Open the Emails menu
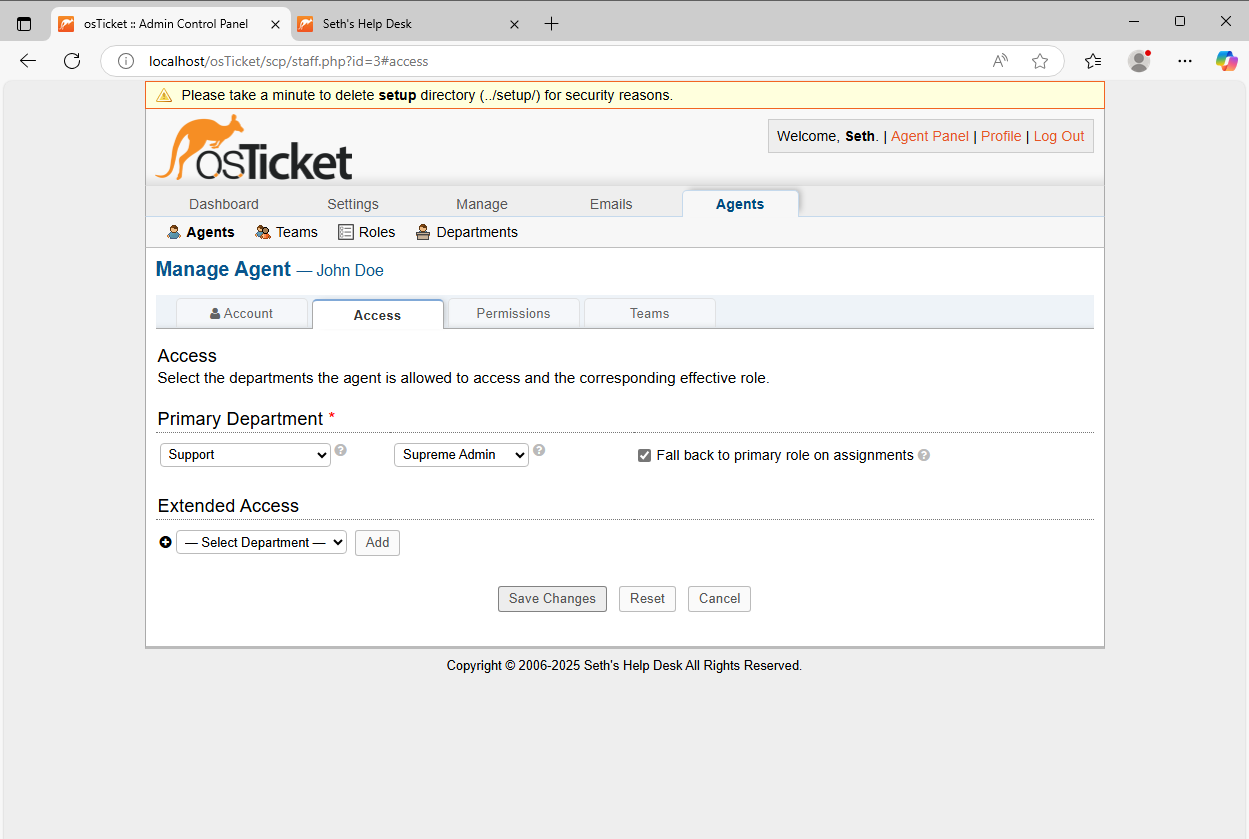The image size is (1249, 839). (610, 204)
